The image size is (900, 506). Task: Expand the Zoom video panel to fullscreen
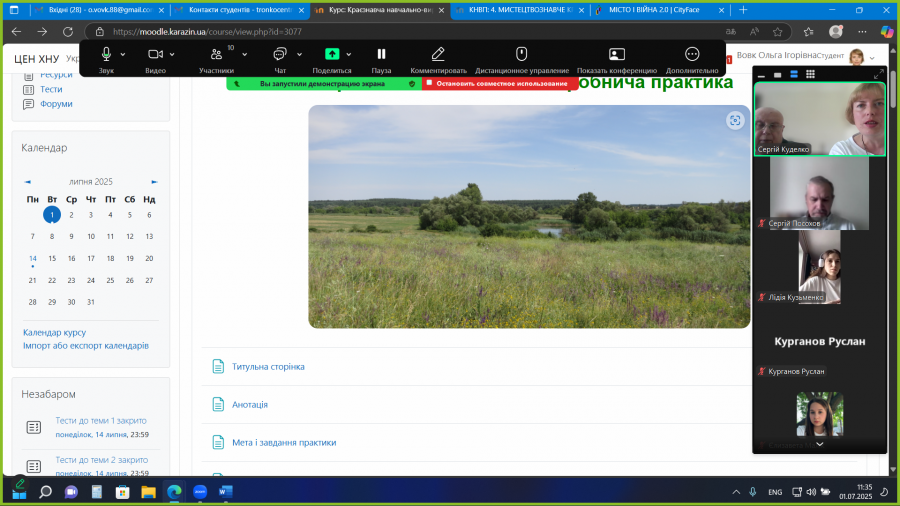[x=878, y=75]
